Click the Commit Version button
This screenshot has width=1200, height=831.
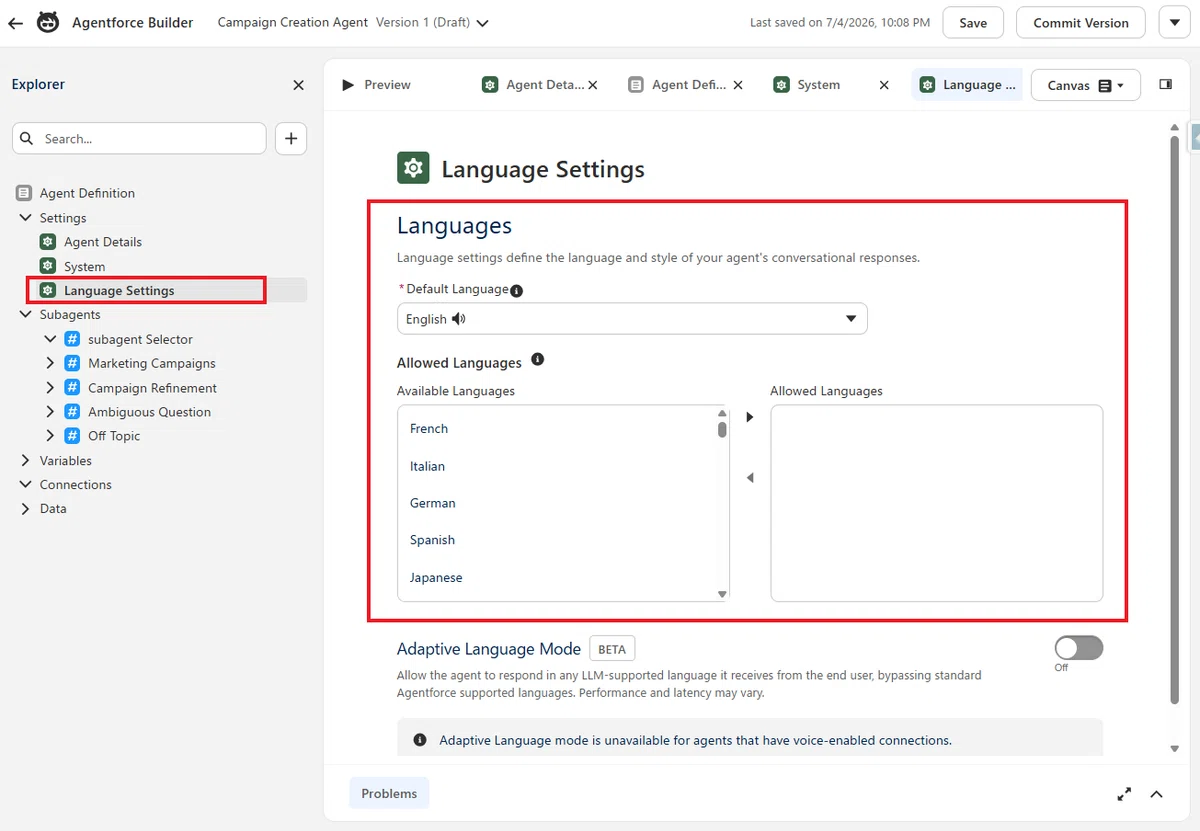click(1081, 22)
